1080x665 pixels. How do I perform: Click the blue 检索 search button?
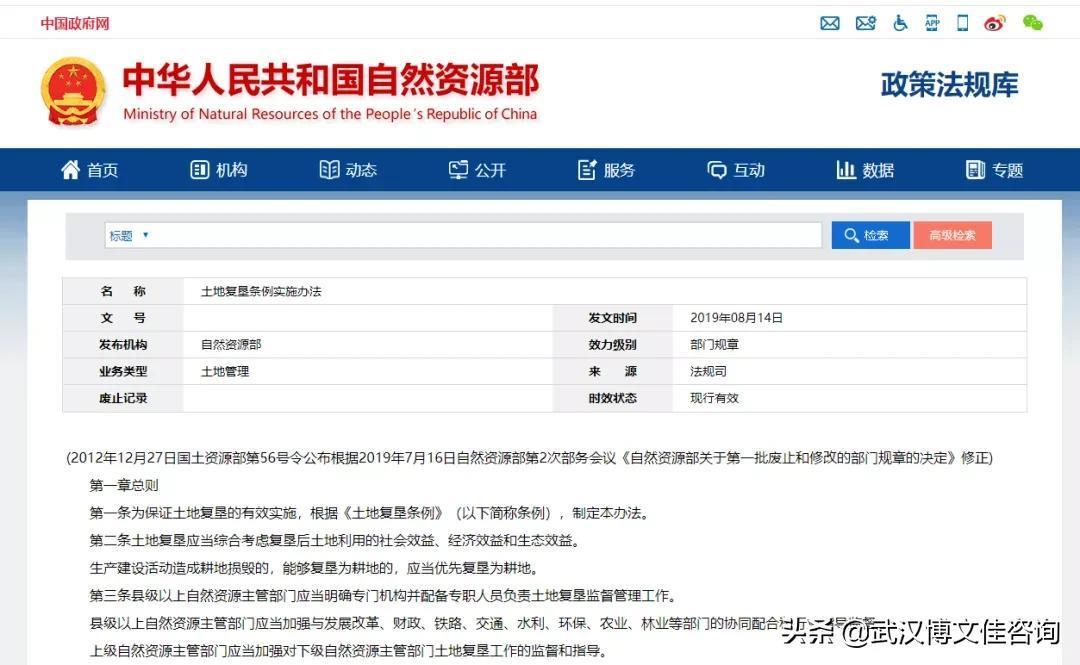[x=870, y=236]
